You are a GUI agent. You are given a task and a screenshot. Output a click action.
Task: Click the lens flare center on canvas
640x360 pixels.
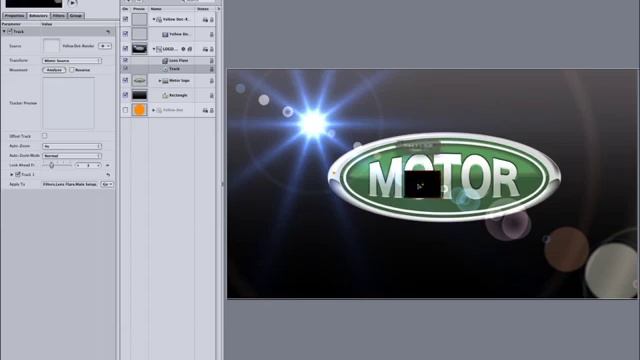313,123
